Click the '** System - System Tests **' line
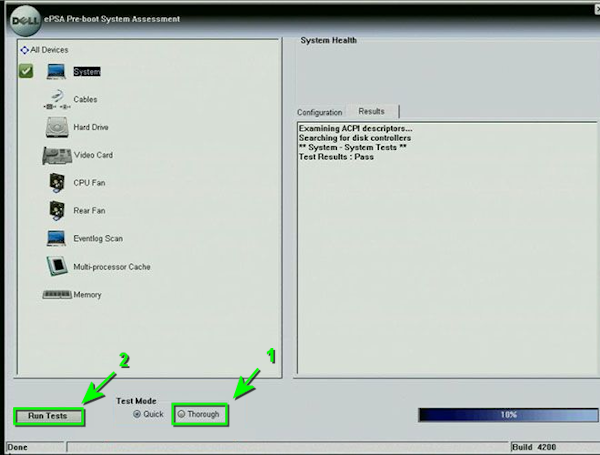This screenshot has height=455, width=600. pos(352,147)
